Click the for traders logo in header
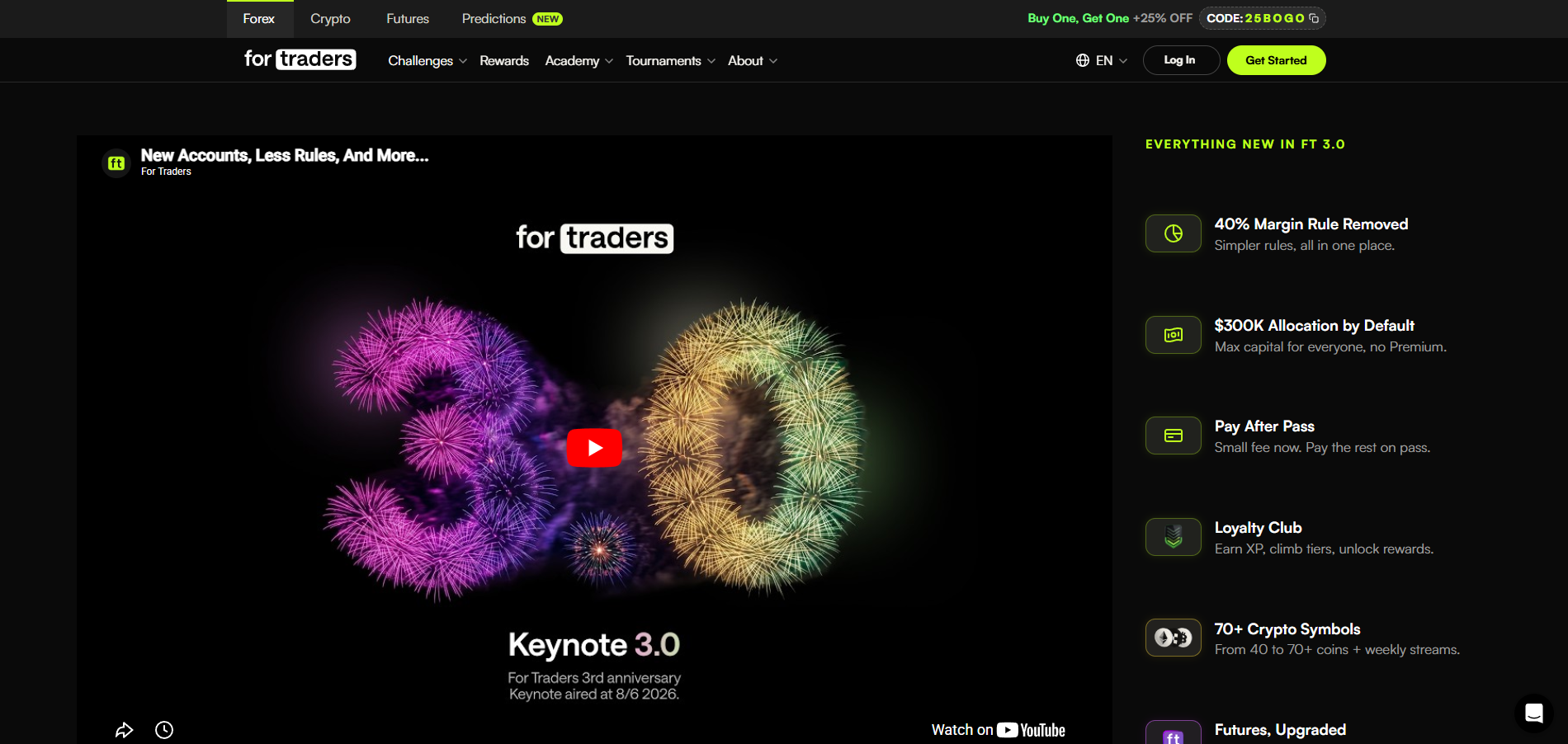 300,59
